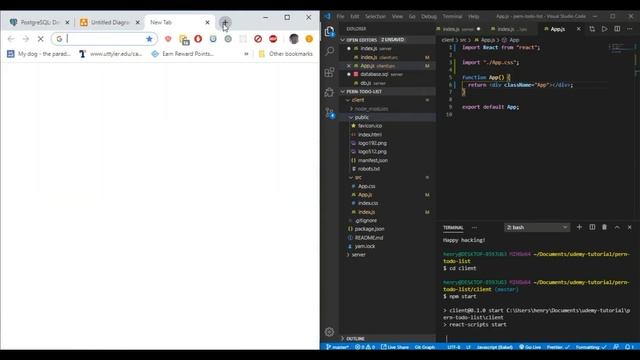
Task: Maximize terminal panel with up chevron
Action: [x=617, y=227]
